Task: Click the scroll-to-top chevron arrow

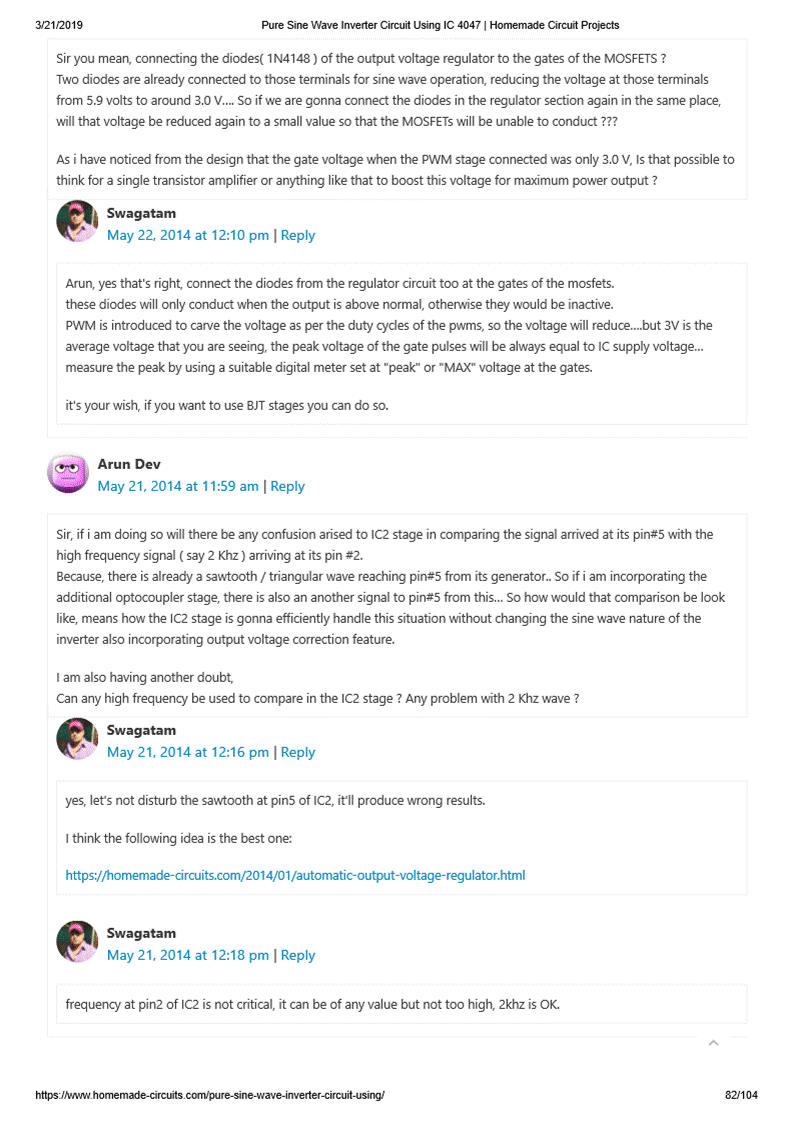Action: click(713, 1043)
